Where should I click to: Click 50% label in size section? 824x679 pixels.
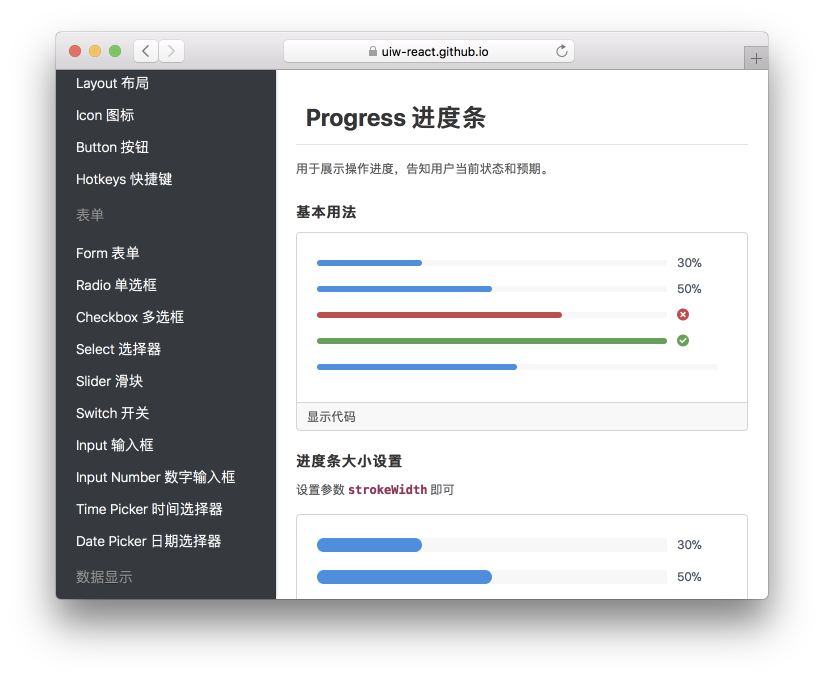click(x=689, y=577)
